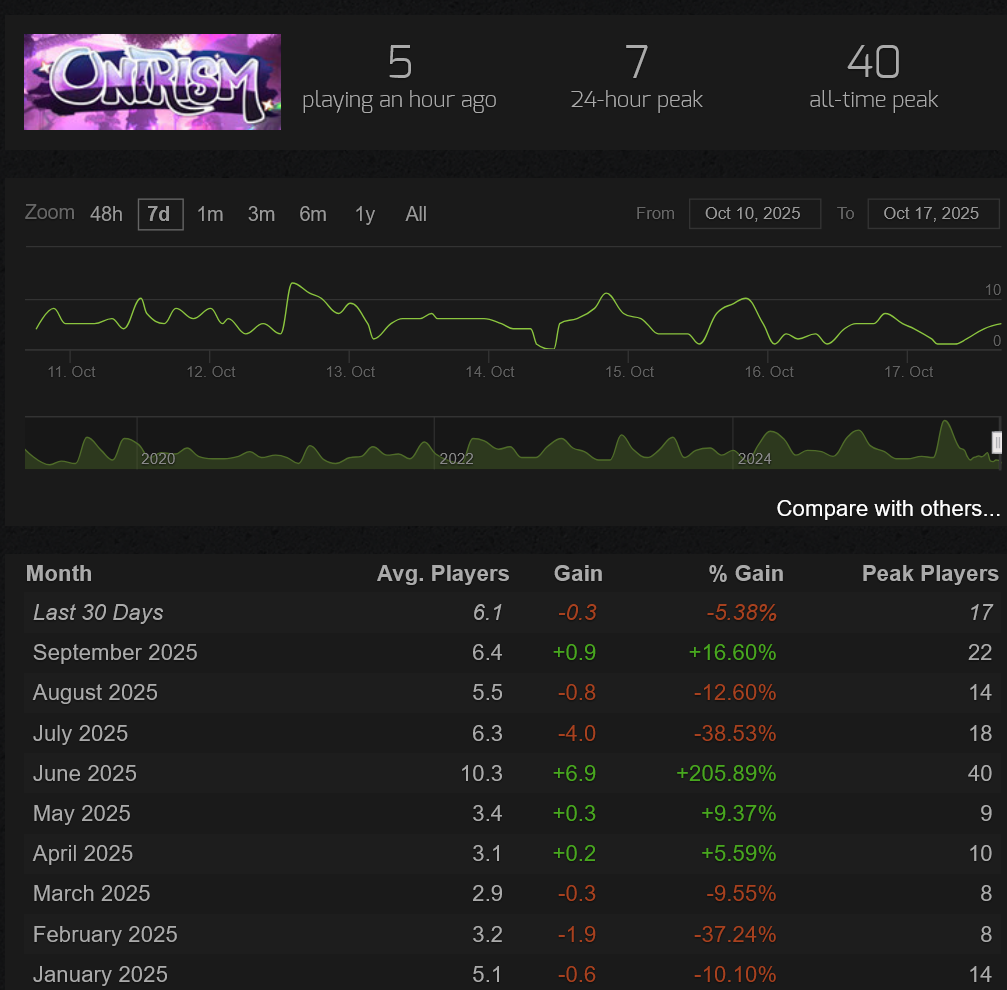
Task: Click the 2020 marker in navigator
Action: pos(158,458)
